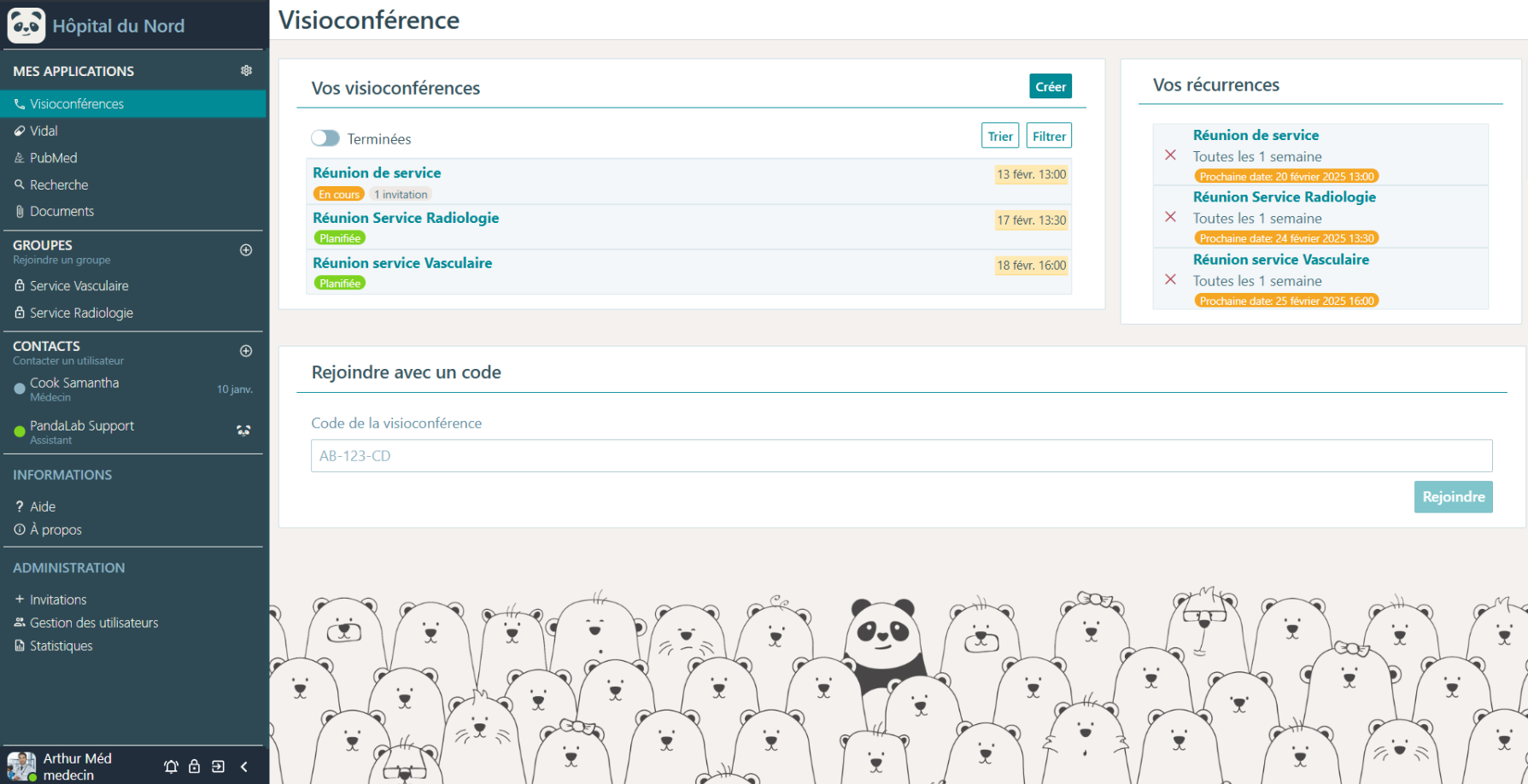The height and width of the screenshot is (784, 1528).
Task: Click the '18 févr. 16:00' date label
Action: point(1032,265)
